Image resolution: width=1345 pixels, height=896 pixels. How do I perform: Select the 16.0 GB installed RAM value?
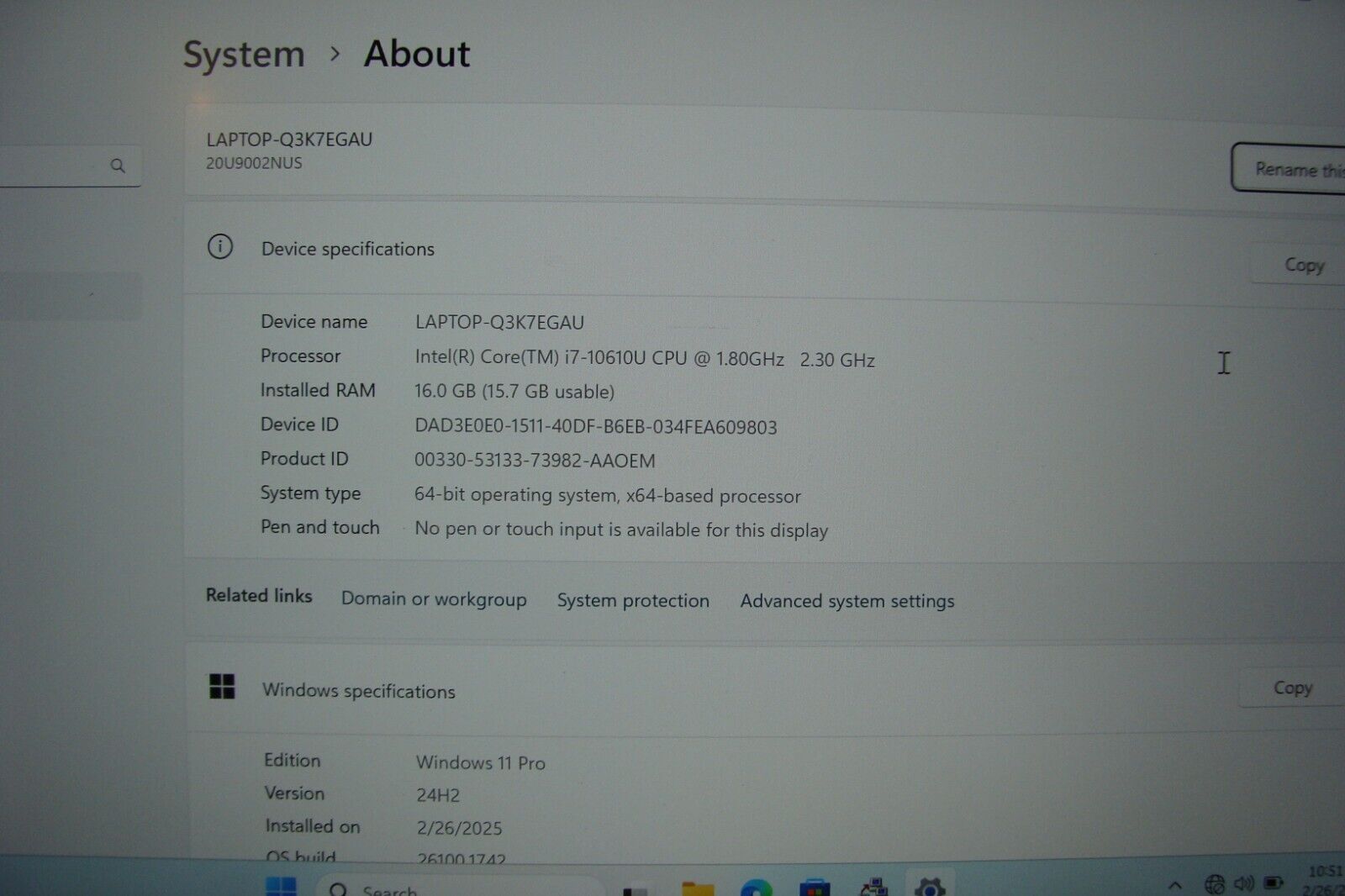click(x=514, y=392)
